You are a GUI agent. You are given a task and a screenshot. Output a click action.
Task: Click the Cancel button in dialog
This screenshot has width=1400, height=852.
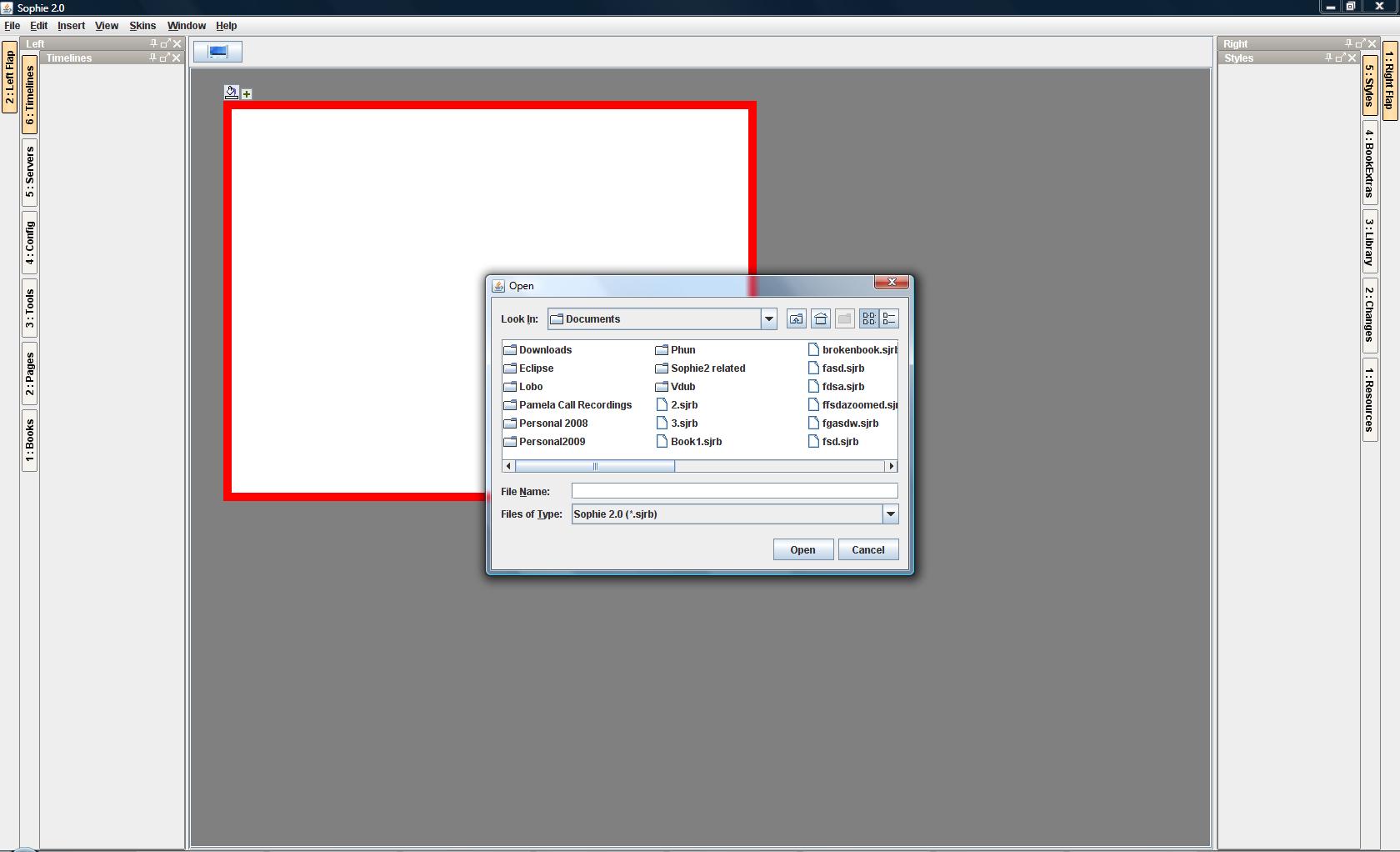[x=868, y=549]
